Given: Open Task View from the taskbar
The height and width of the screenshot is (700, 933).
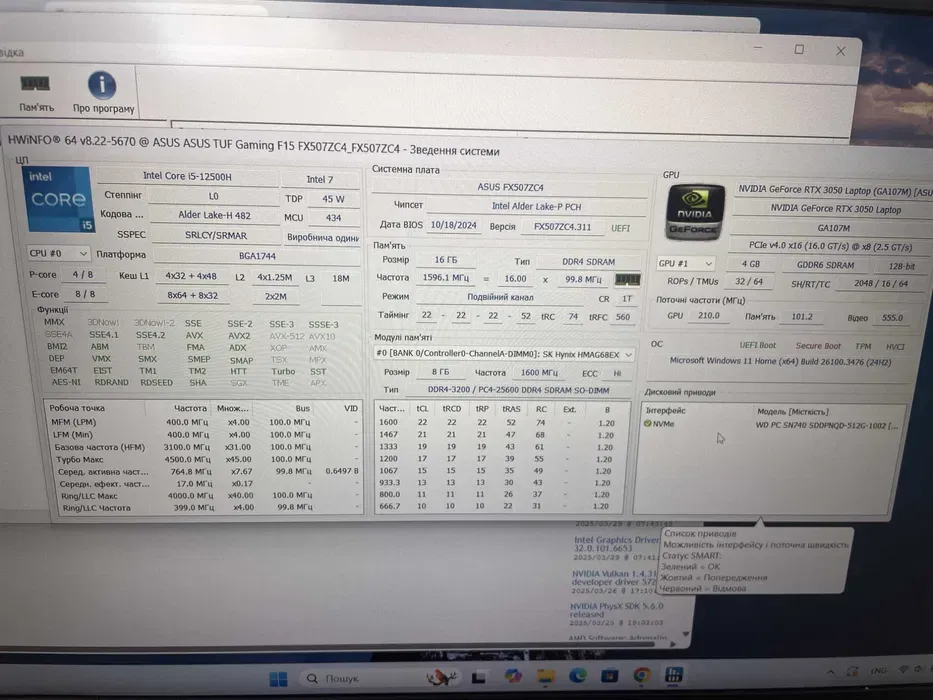Looking at the screenshot, I should [479, 677].
